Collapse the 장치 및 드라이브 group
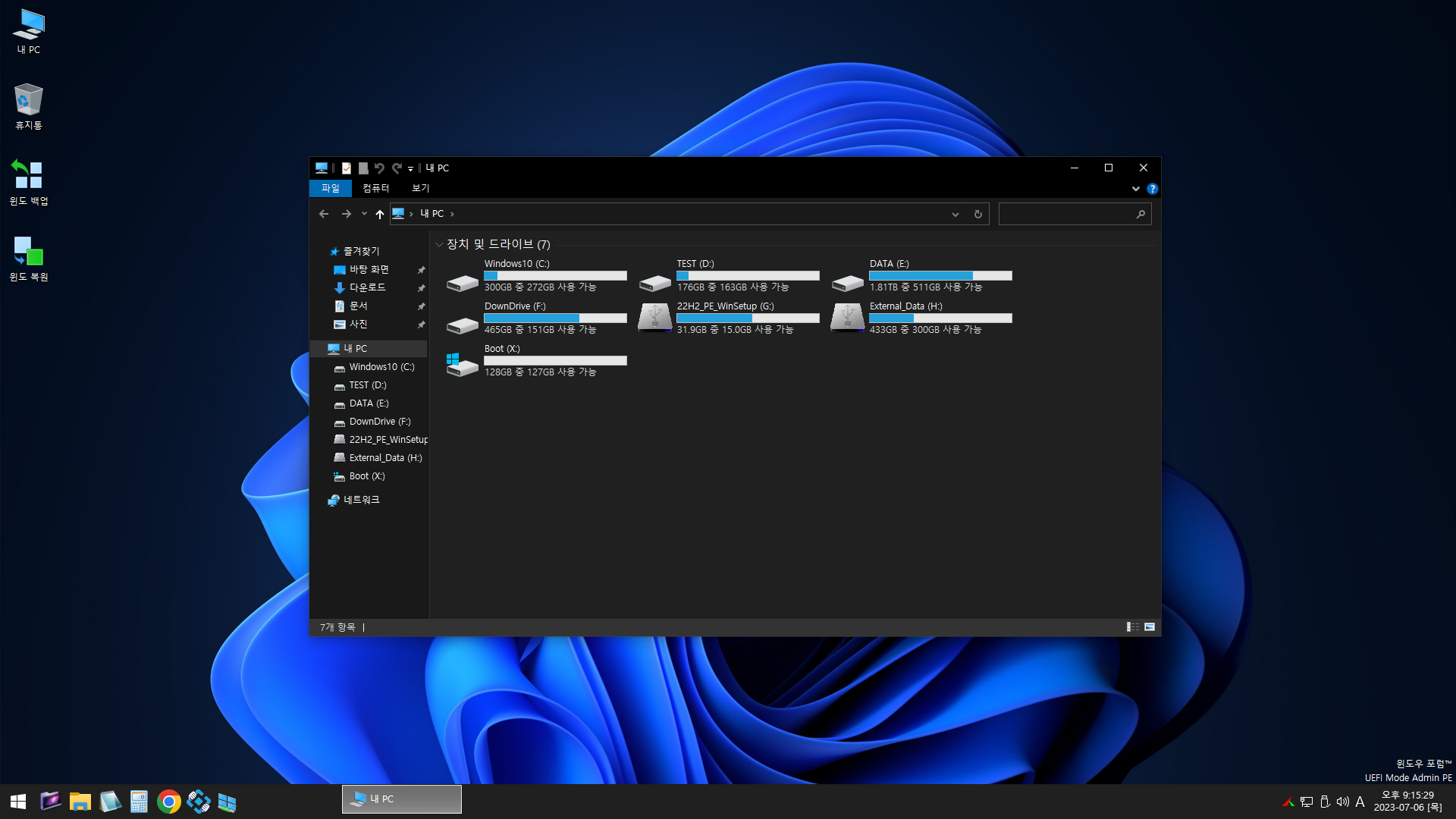 point(439,245)
